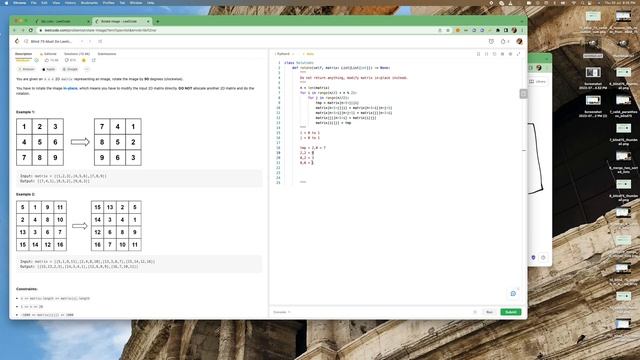Expand more company tags ellipsis
Viewport: 640px width, 360px height.
87,69
